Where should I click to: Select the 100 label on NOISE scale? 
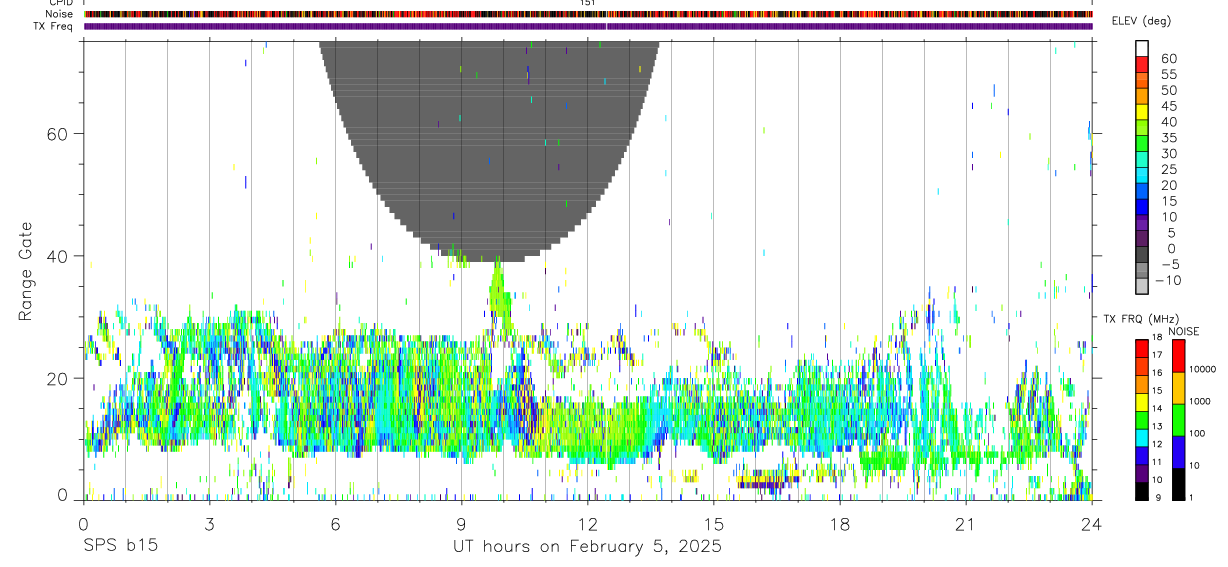pyautogui.click(x=1198, y=434)
